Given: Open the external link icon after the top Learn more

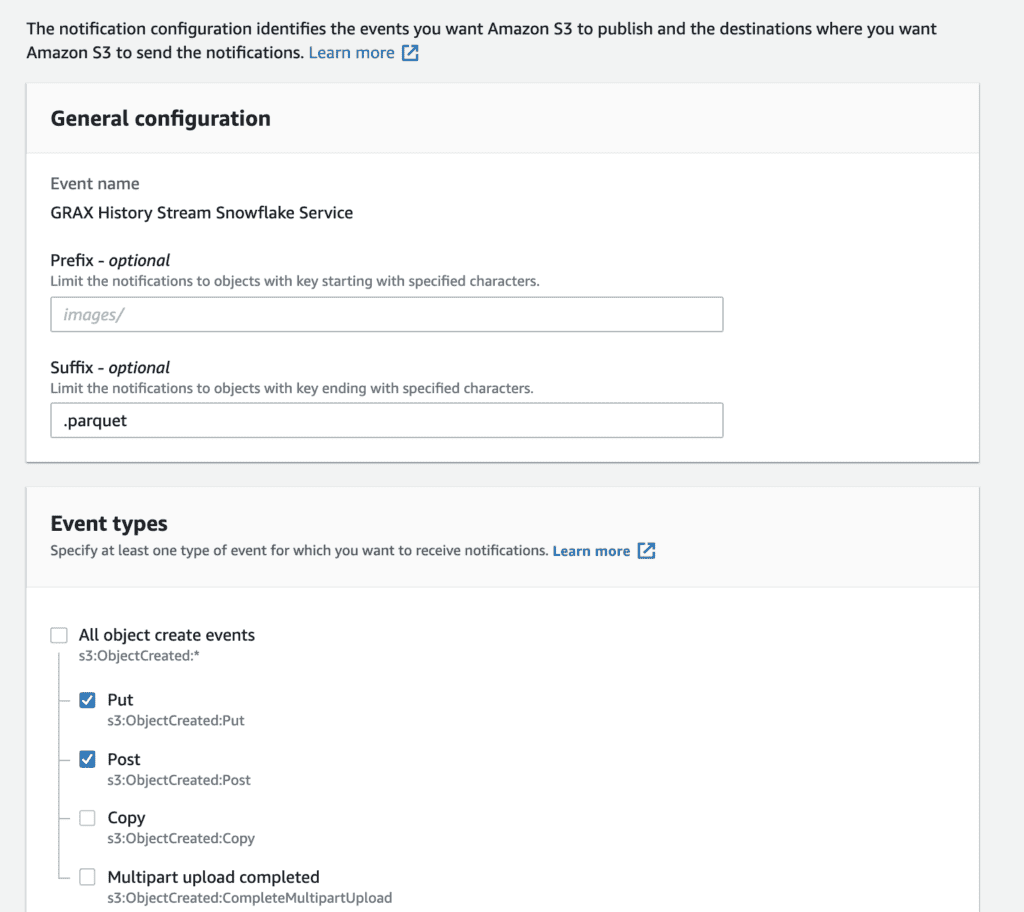Looking at the screenshot, I should [x=410, y=53].
